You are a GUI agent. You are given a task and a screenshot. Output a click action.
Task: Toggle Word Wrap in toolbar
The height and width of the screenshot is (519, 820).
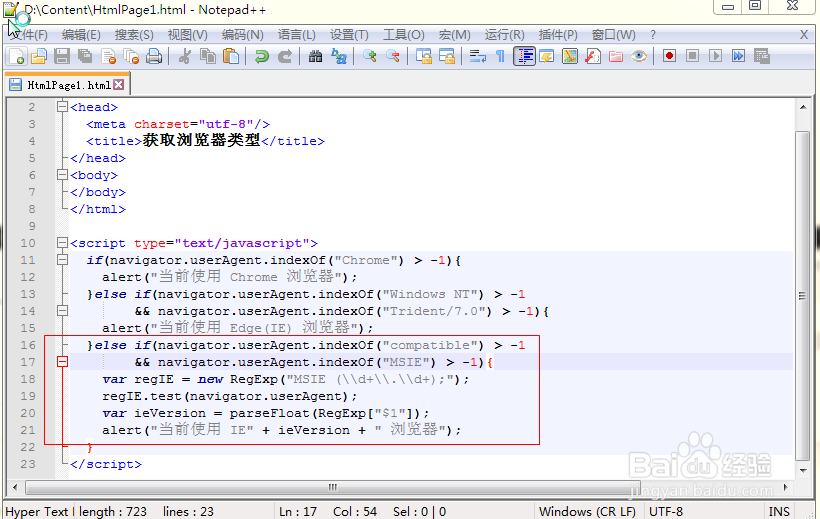pos(477,56)
